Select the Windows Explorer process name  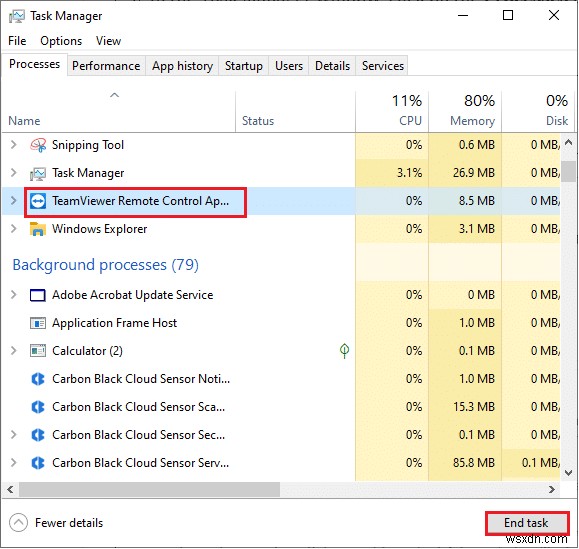tap(100, 229)
